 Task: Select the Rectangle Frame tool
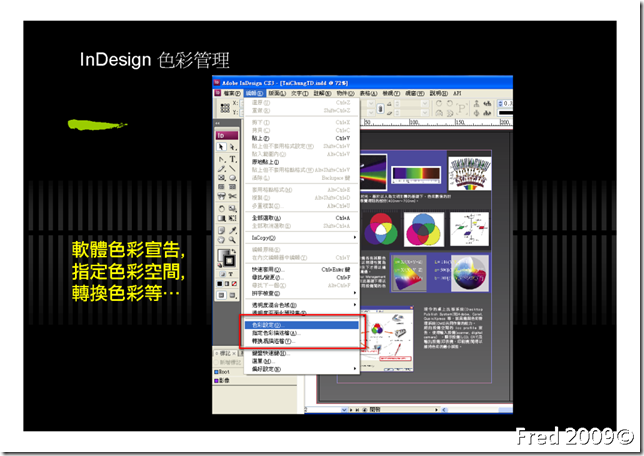[221, 178]
